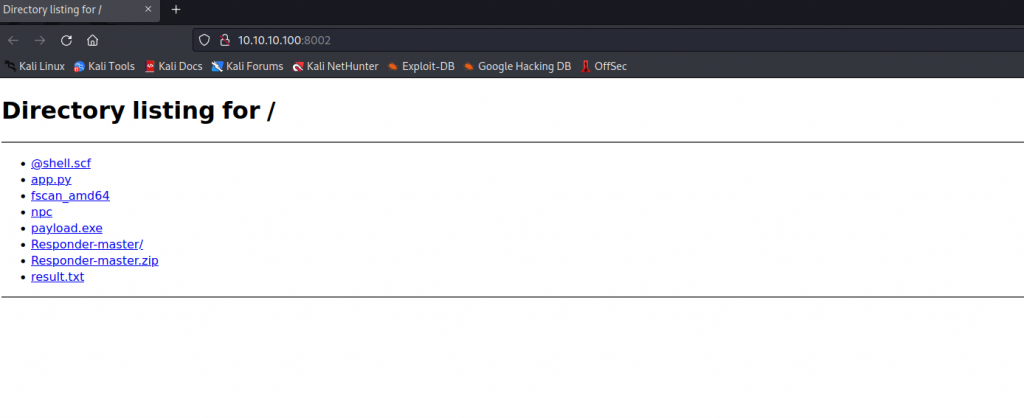Click the URL address bar field

[x=600, y=40]
